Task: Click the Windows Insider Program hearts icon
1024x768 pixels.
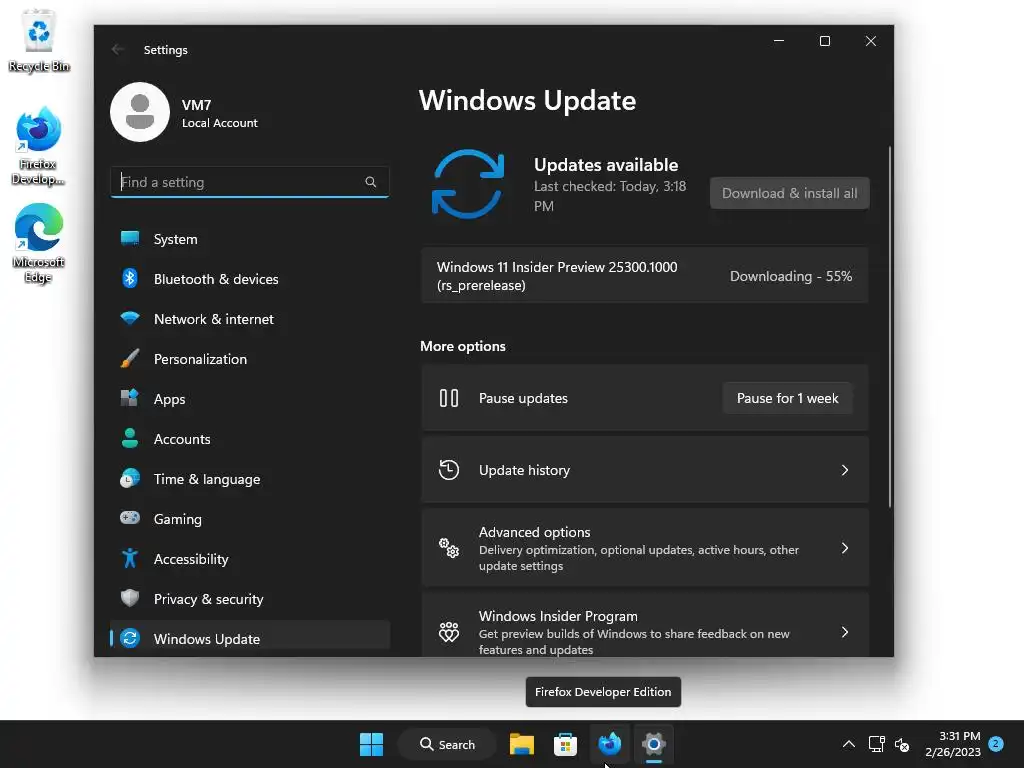Action: 449,632
